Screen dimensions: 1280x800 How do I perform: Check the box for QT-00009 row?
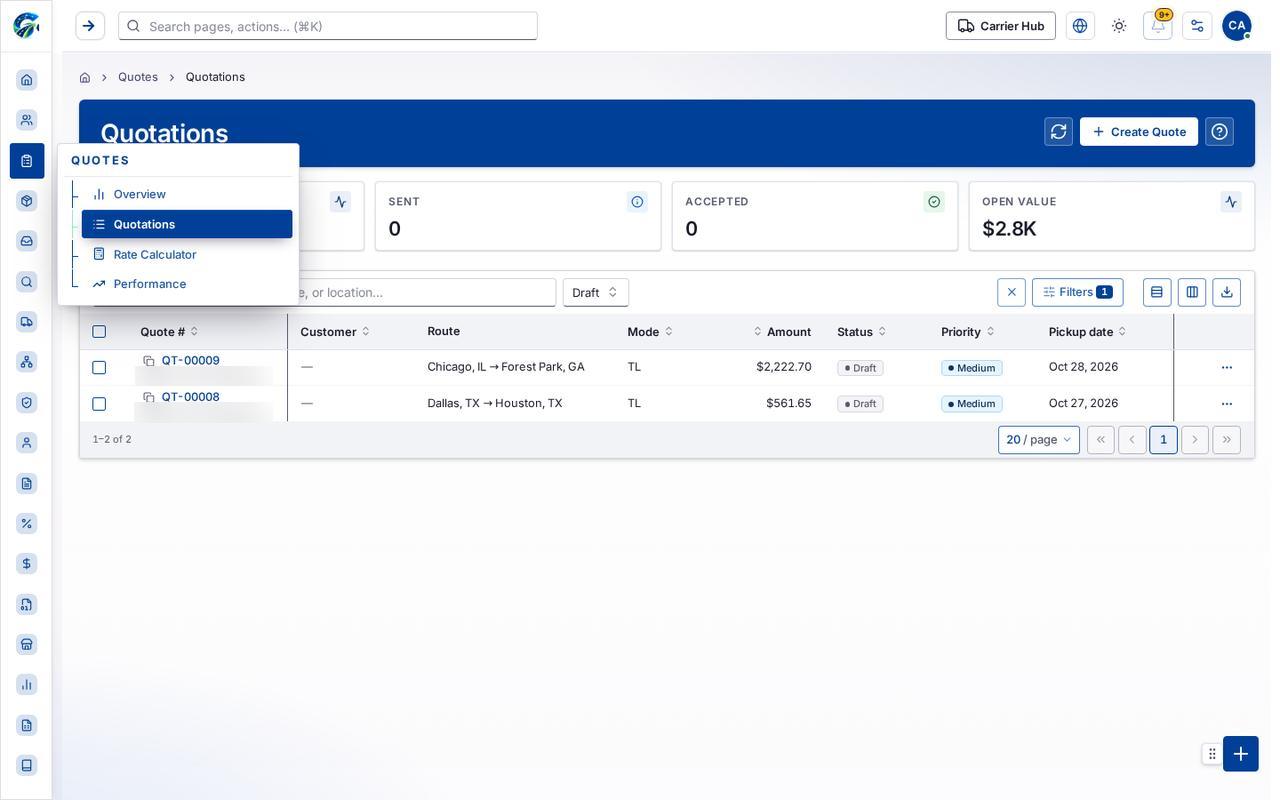click(x=99, y=368)
